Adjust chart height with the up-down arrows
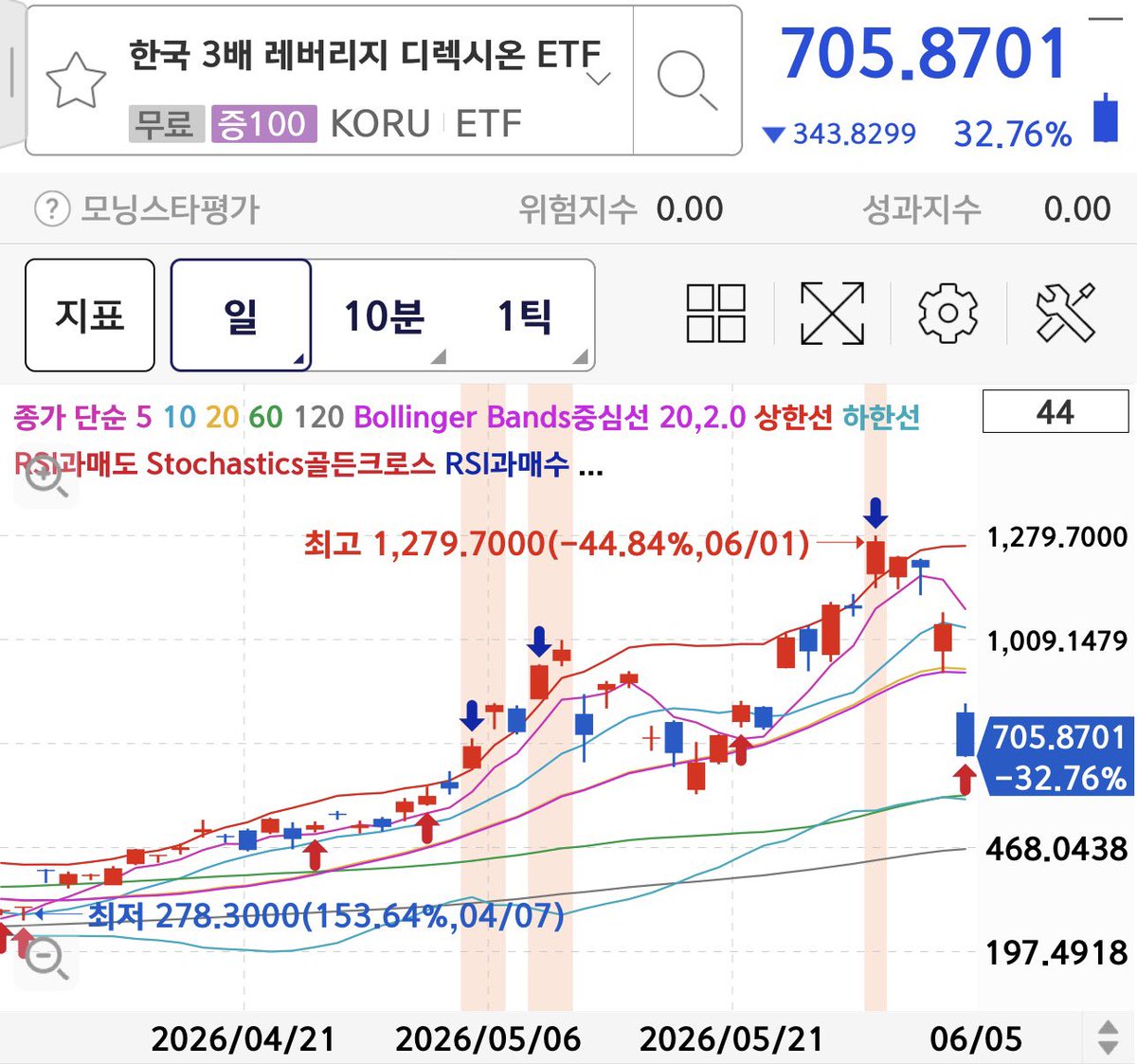 1108,1038
